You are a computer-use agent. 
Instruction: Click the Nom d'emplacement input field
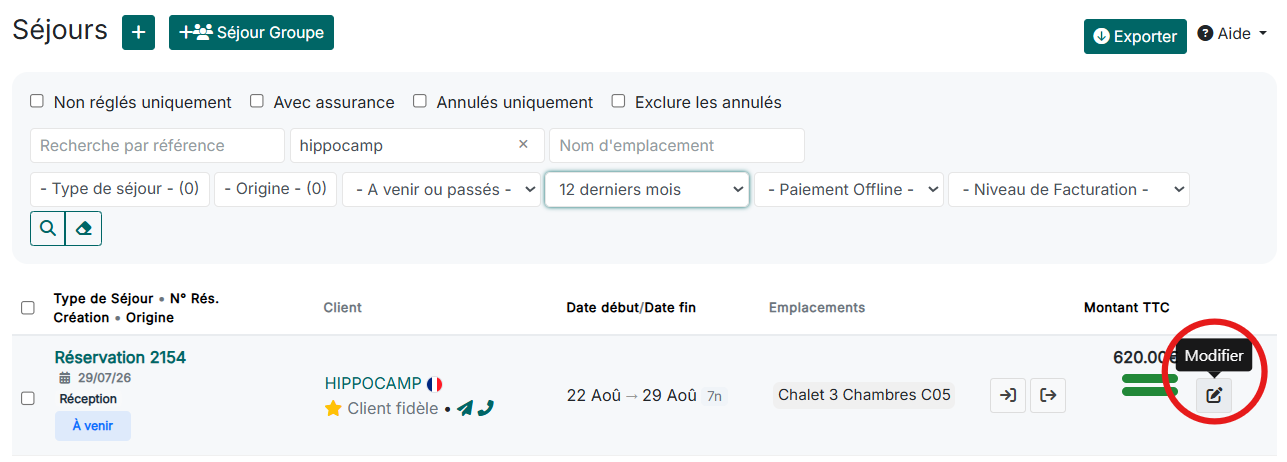(677, 145)
